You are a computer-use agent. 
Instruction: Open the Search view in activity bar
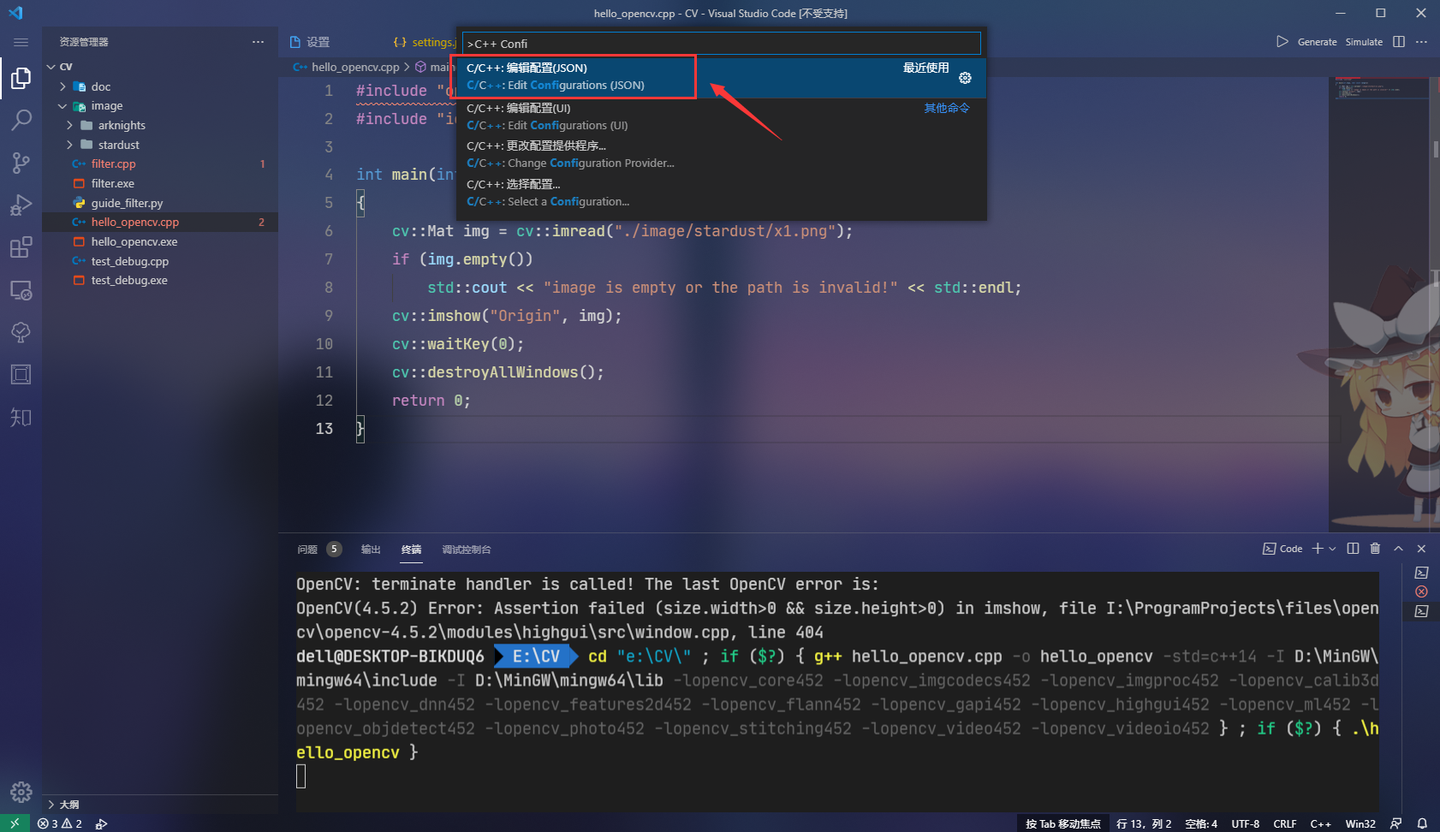pyautogui.click(x=20, y=120)
